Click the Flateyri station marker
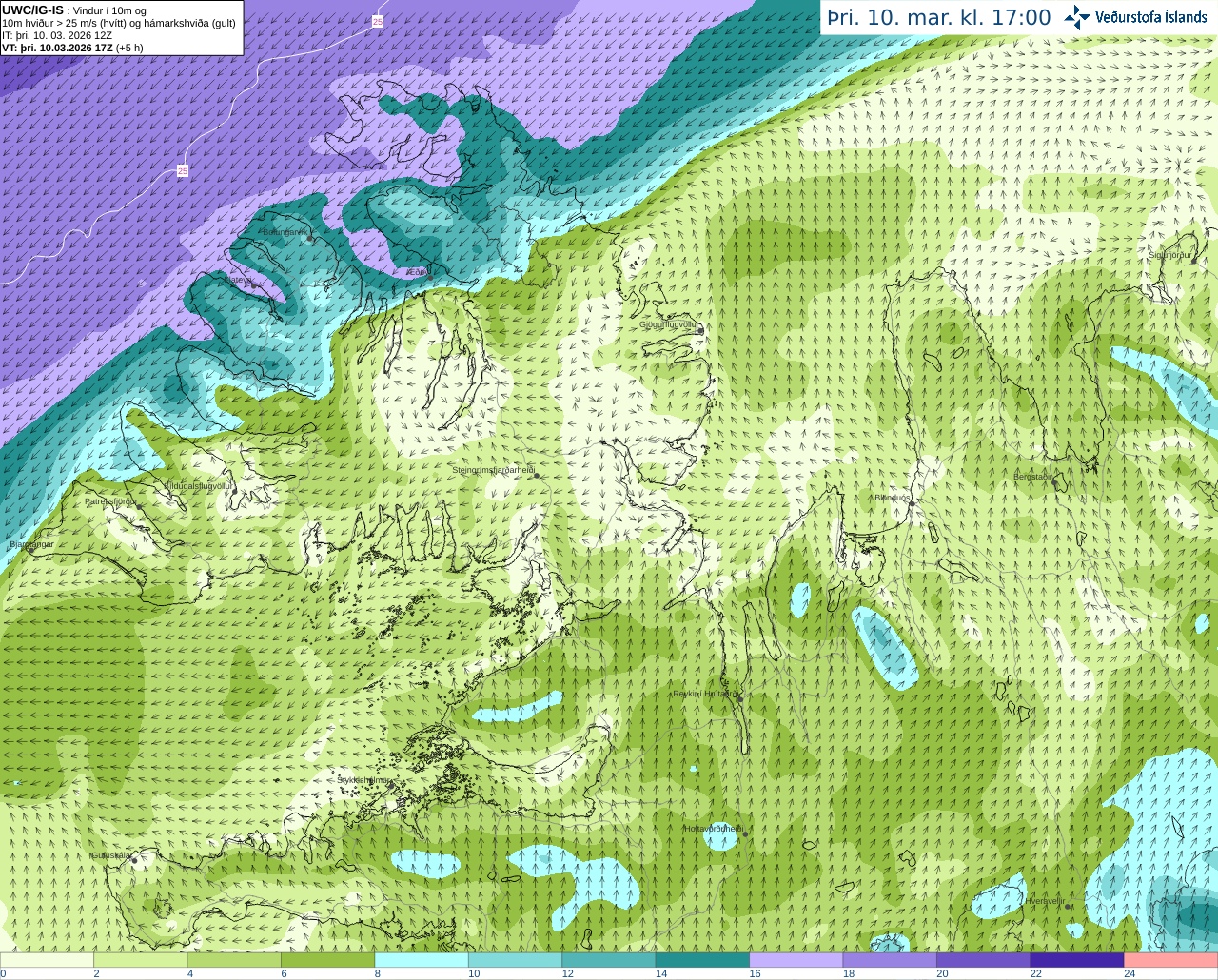This screenshot has width=1218, height=980. pyautogui.click(x=253, y=285)
